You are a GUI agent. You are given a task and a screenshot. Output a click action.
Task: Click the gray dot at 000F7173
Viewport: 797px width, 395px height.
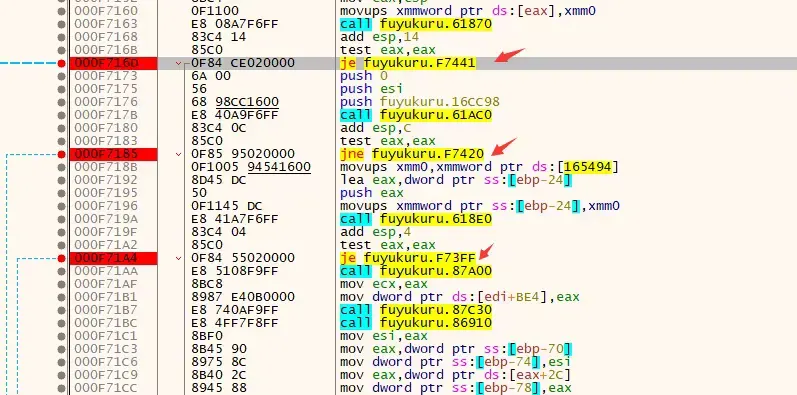coord(62,76)
